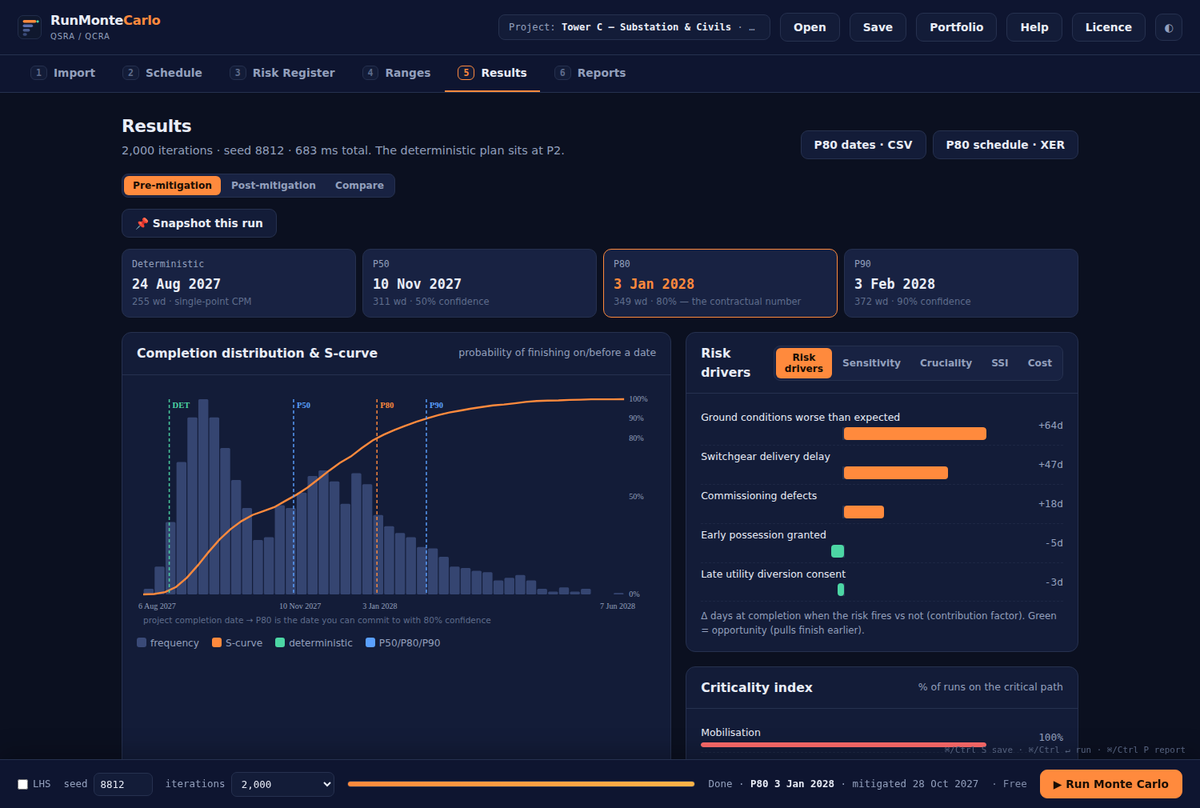The height and width of the screenshot is (808, 1200).
Task: Open the Risk Register tab
Action: click(x=282, y=73)
